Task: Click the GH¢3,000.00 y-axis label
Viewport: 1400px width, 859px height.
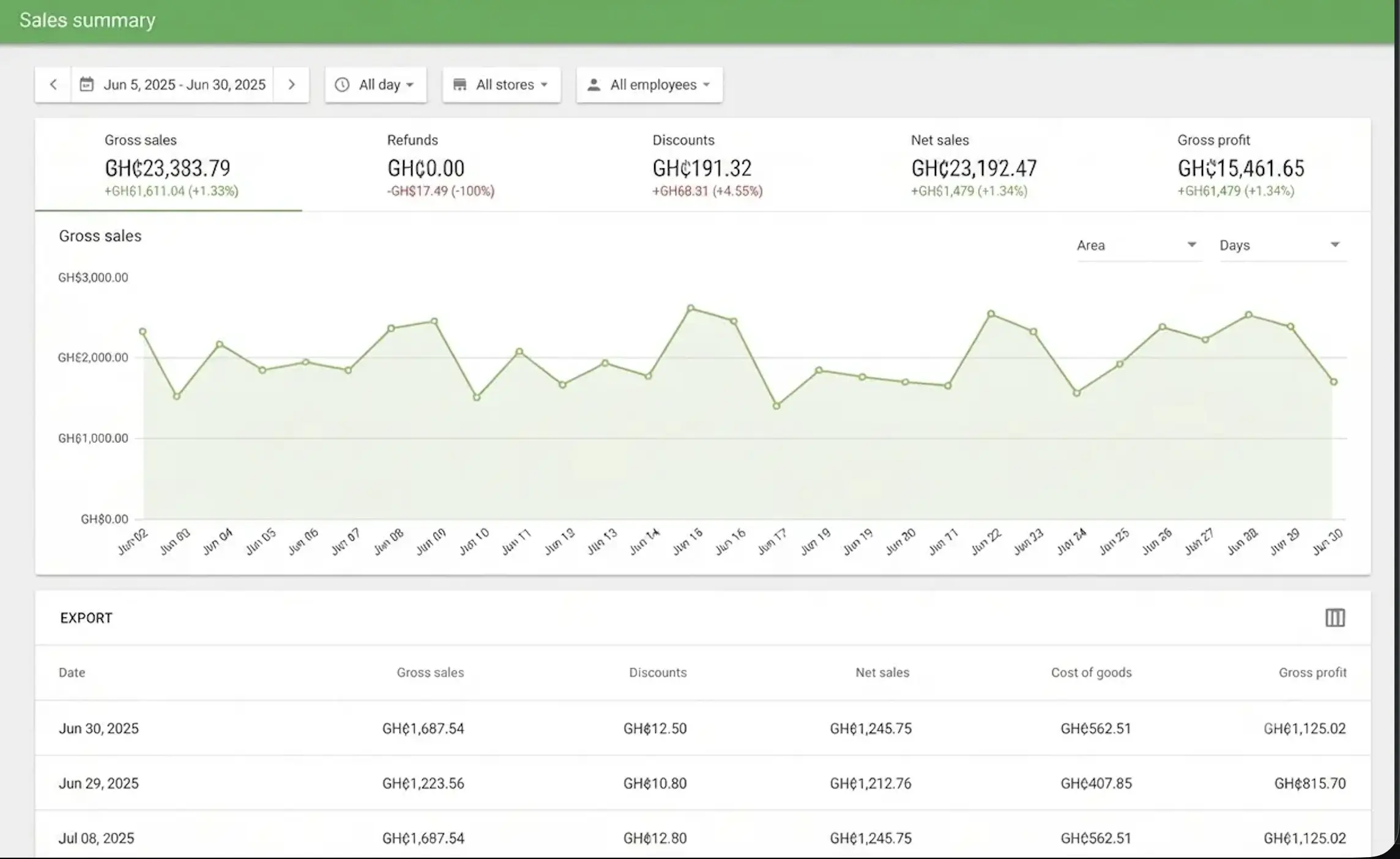Action: click(x=93, y=278)
